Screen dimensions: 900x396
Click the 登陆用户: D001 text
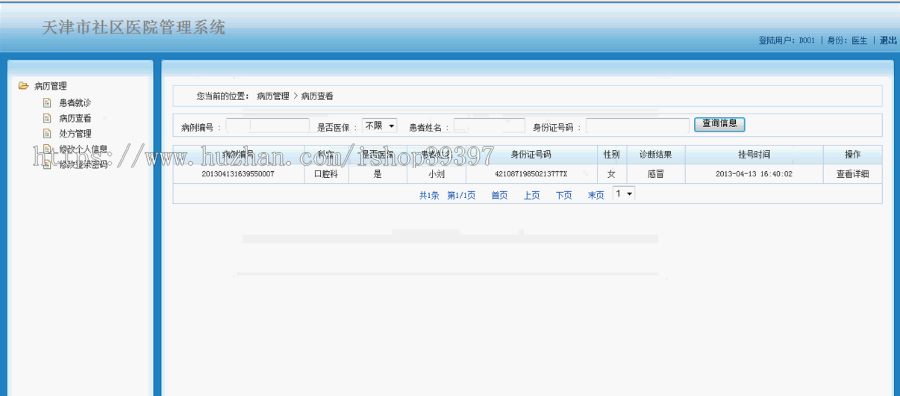786,40
